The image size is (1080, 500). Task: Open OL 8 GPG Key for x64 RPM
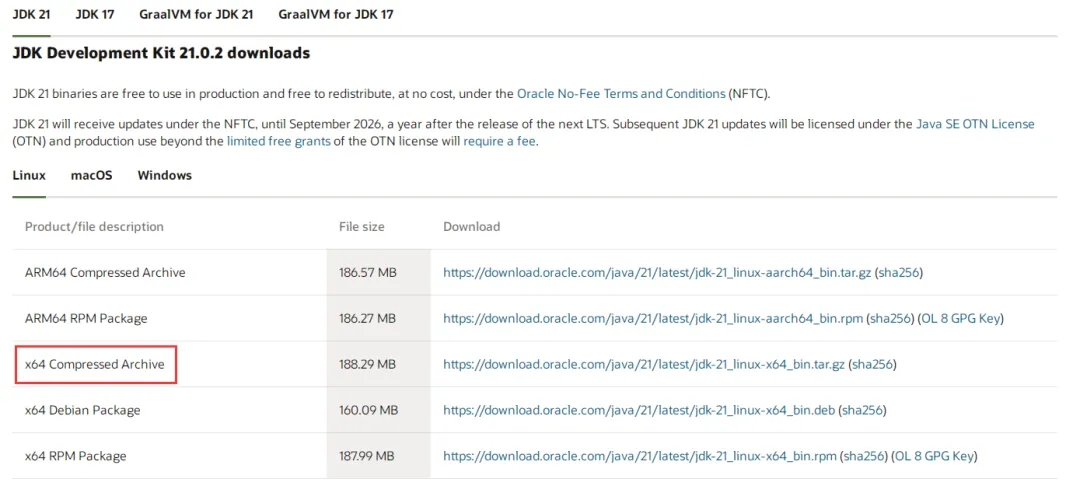(x=934, y=456)
